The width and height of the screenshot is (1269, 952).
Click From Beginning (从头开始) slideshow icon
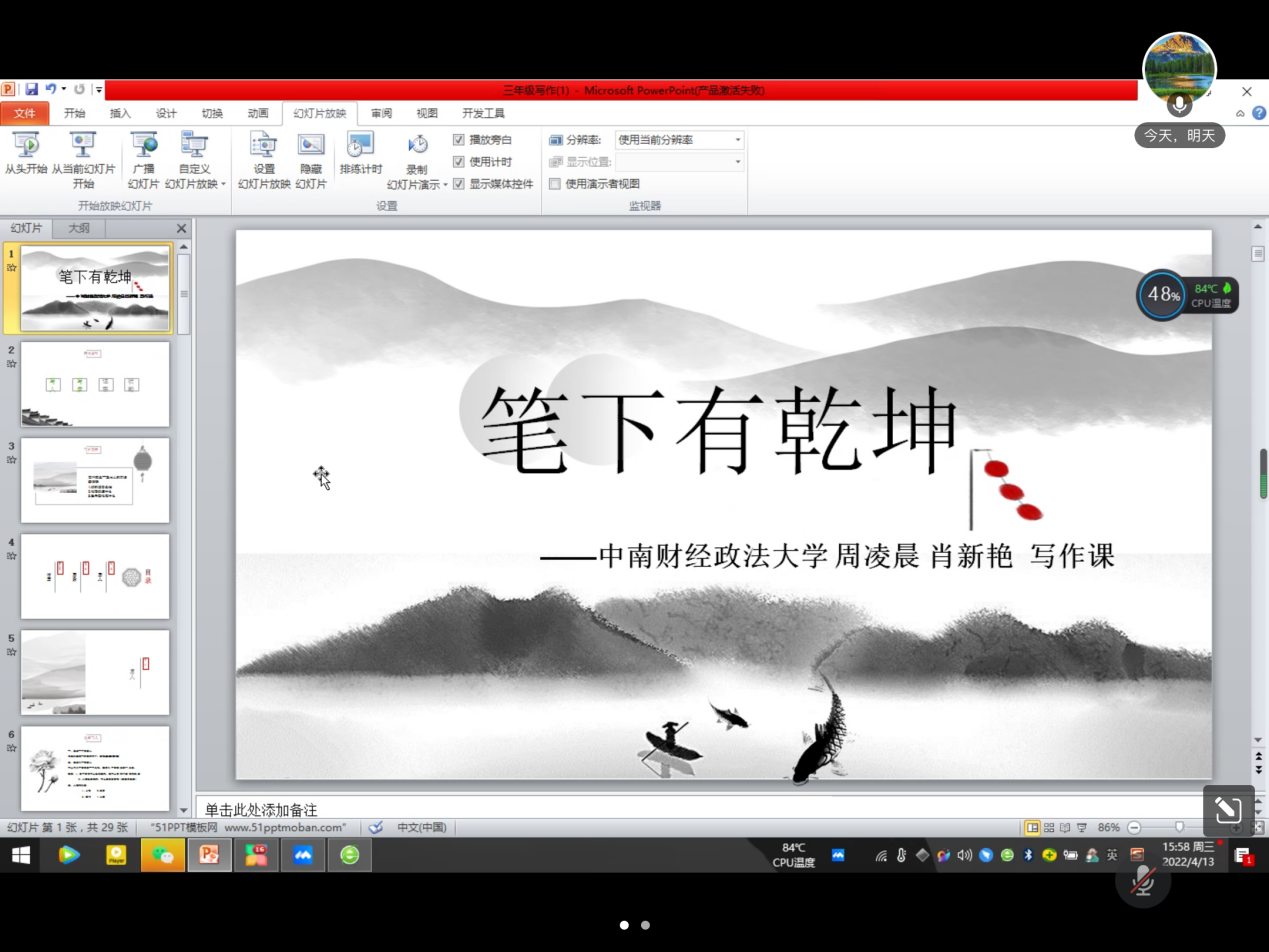click(25, 146)
